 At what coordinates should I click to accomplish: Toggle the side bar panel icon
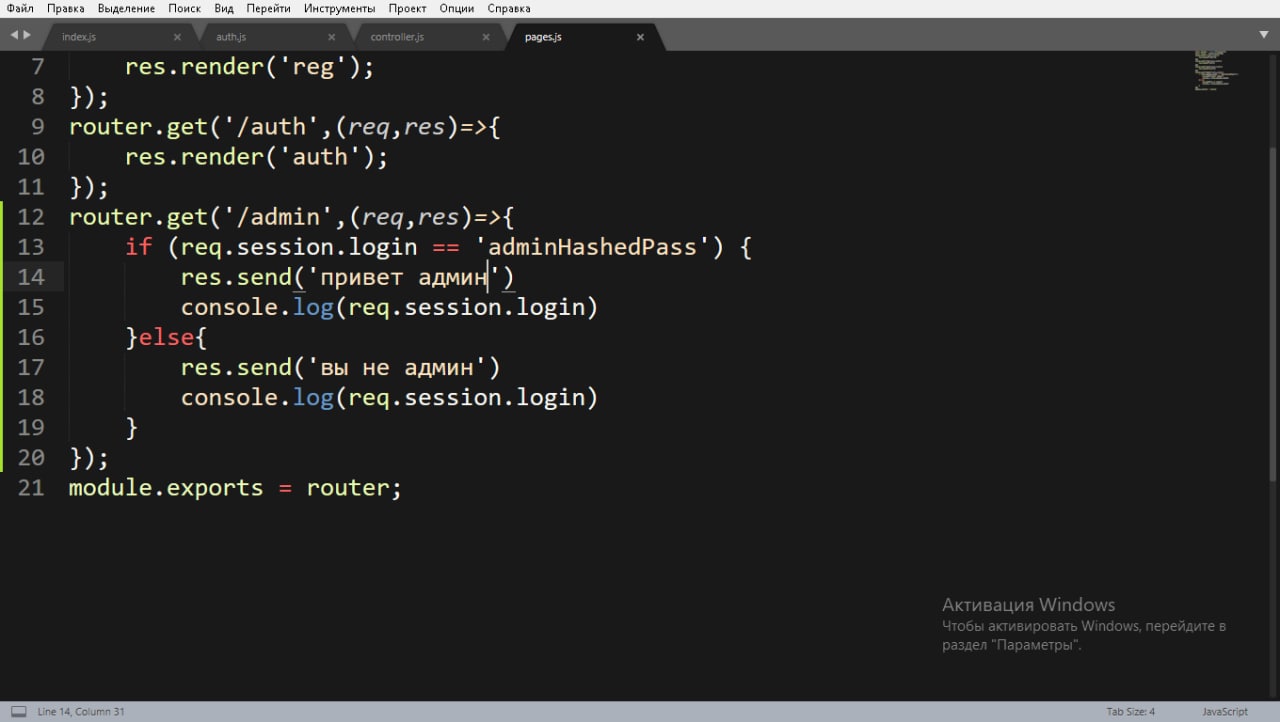click(19, 712)
